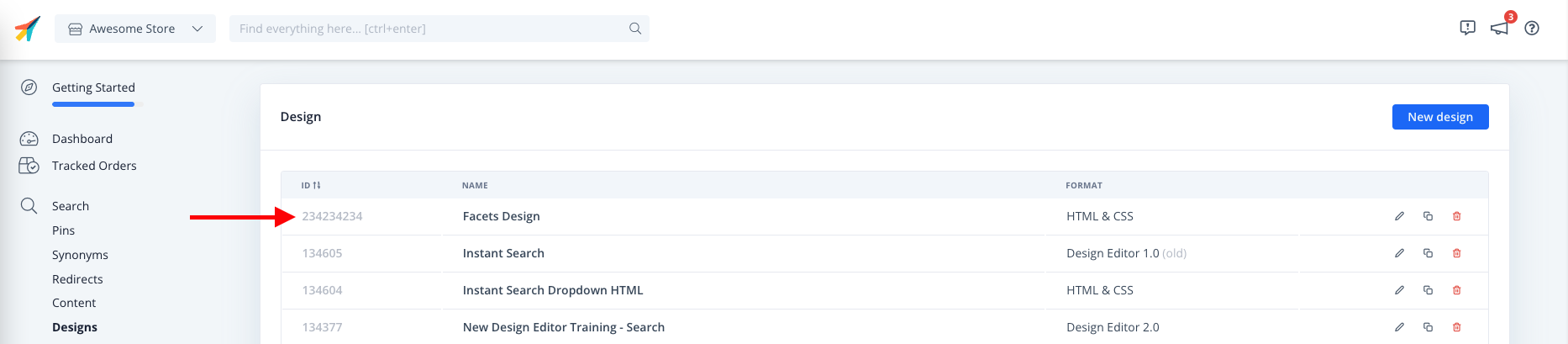Copy the New Design Editor Training design

click(1428, 327)
